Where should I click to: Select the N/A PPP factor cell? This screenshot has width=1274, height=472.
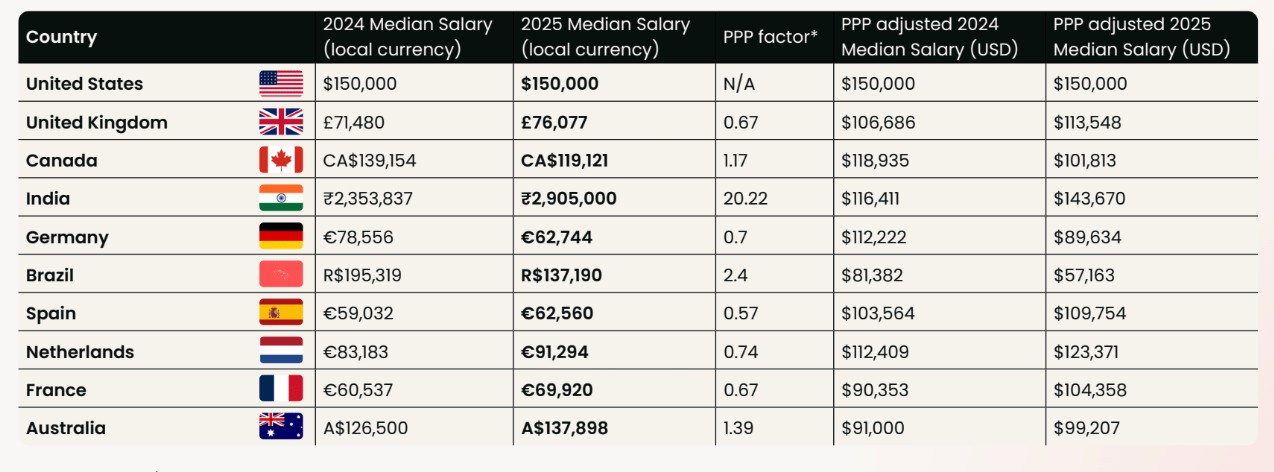coord(739,84)
